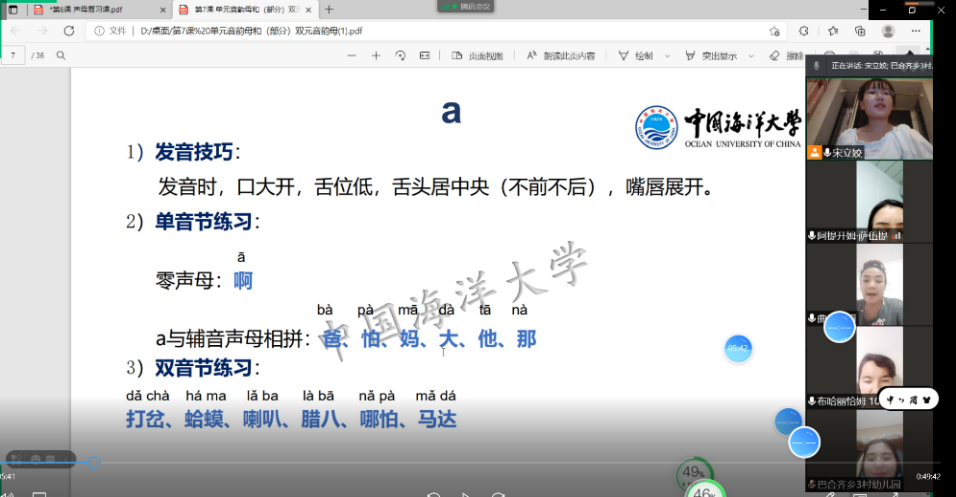Expand the 绘制 draw options arrow
This screenshot has width=956, height=497.
(667, 56)
